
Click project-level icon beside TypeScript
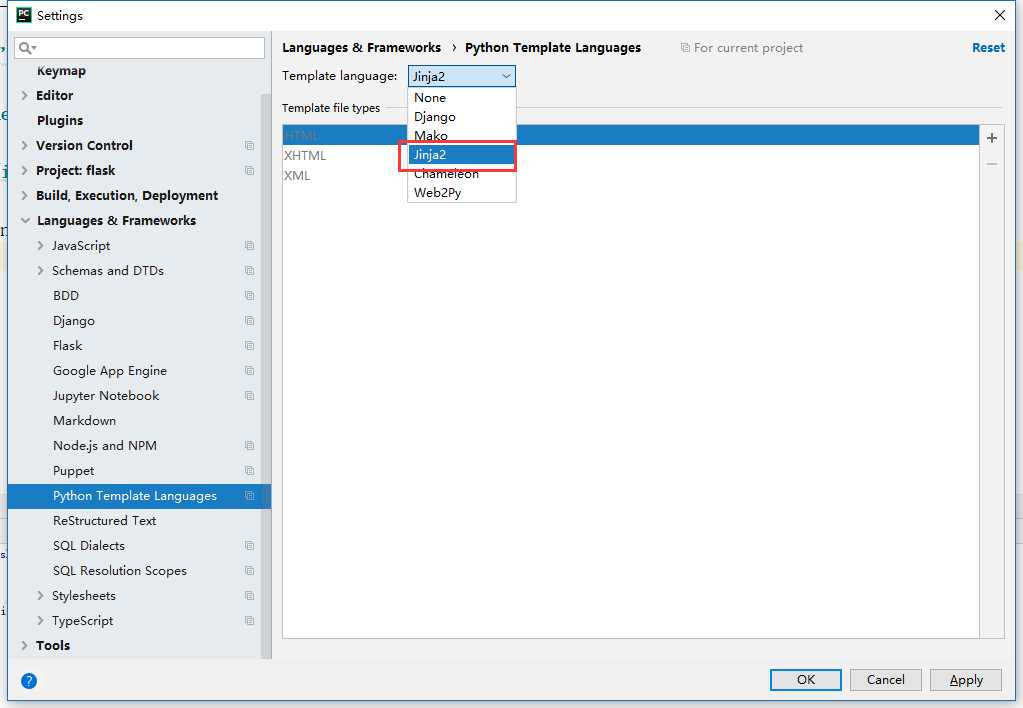249,621
